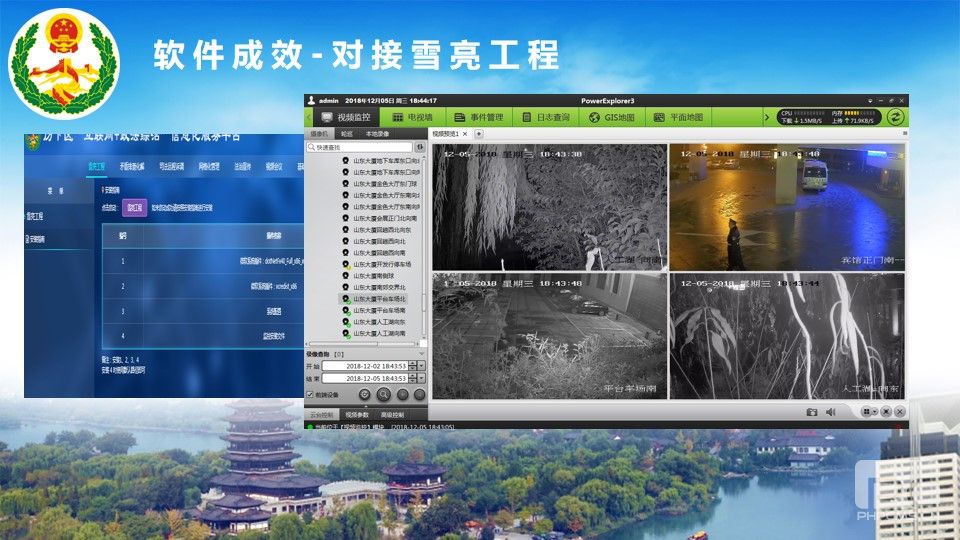Image resolution: width=960 pixels, height=540 pixels.
Task: Click the green circular refresh icon
Action: [x=895, y=117]
